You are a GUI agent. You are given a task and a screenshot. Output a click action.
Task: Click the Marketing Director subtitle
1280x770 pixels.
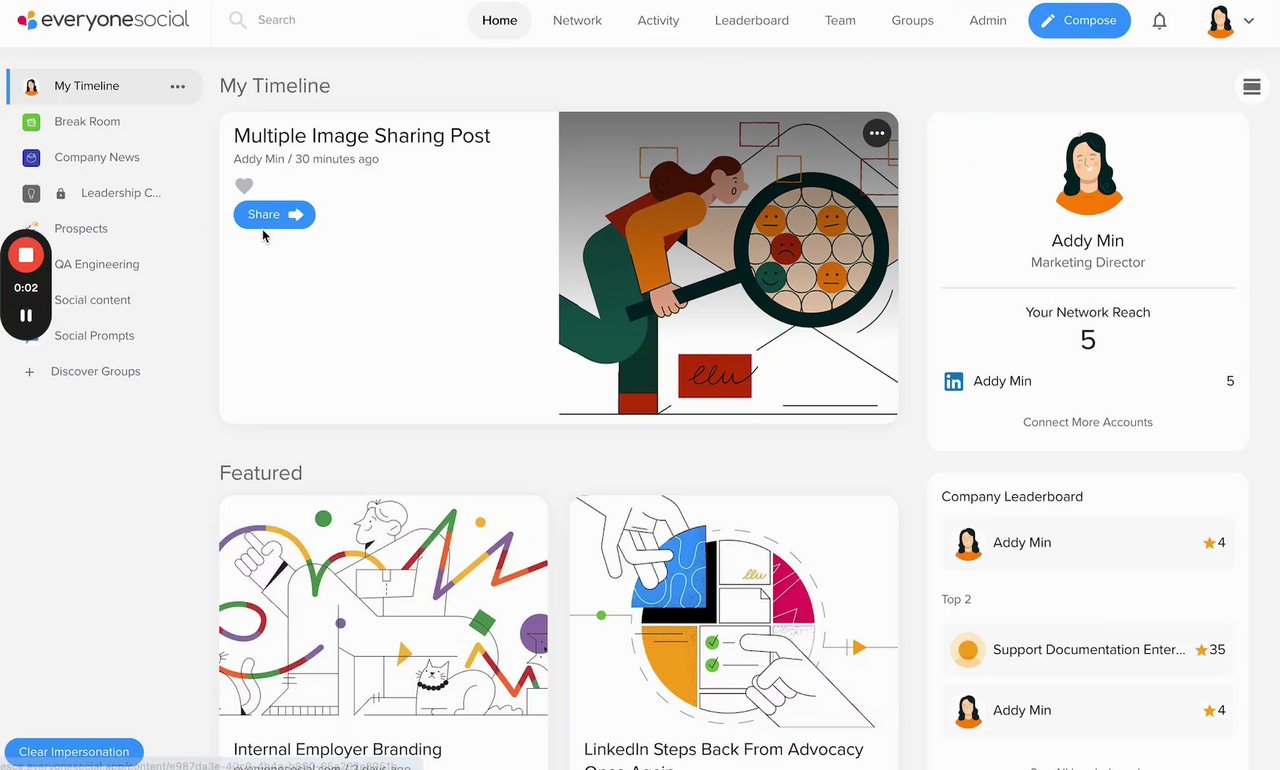point(1088,263)
